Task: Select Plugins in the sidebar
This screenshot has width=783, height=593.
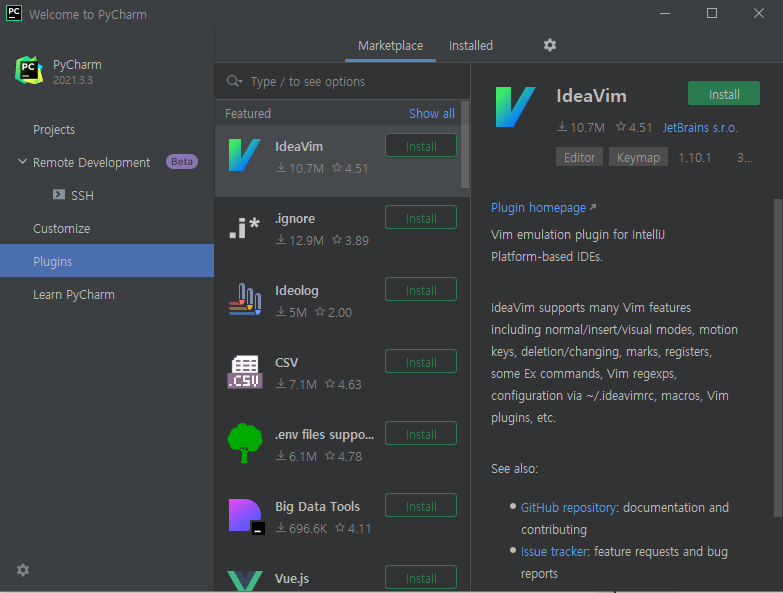Action: [107, 261]
